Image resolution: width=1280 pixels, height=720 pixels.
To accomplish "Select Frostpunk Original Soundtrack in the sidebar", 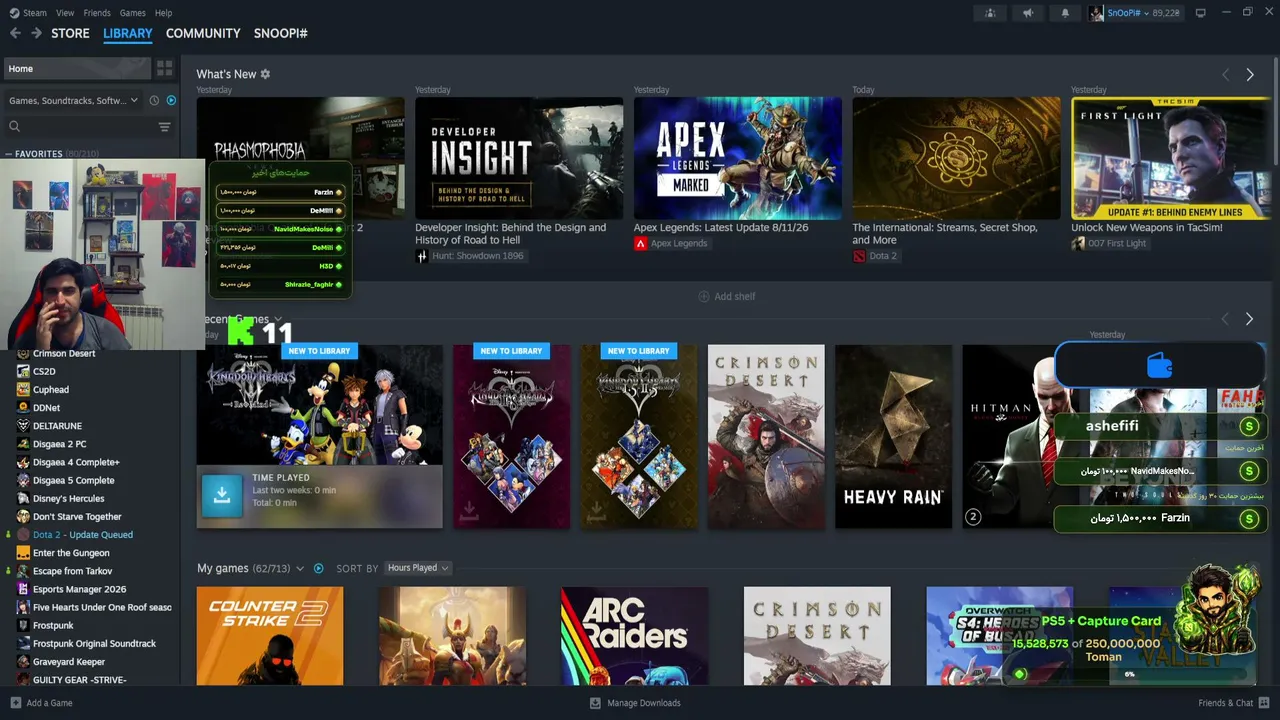I will [95, 644].
